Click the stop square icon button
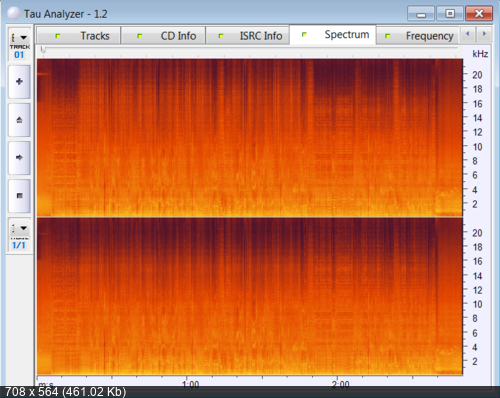The width and height of the screenshot is (500, 398). click(x=19, y=196)
